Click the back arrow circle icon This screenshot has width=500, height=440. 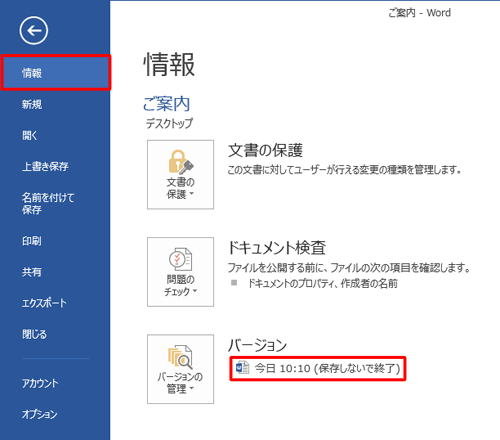coord(34,30)
